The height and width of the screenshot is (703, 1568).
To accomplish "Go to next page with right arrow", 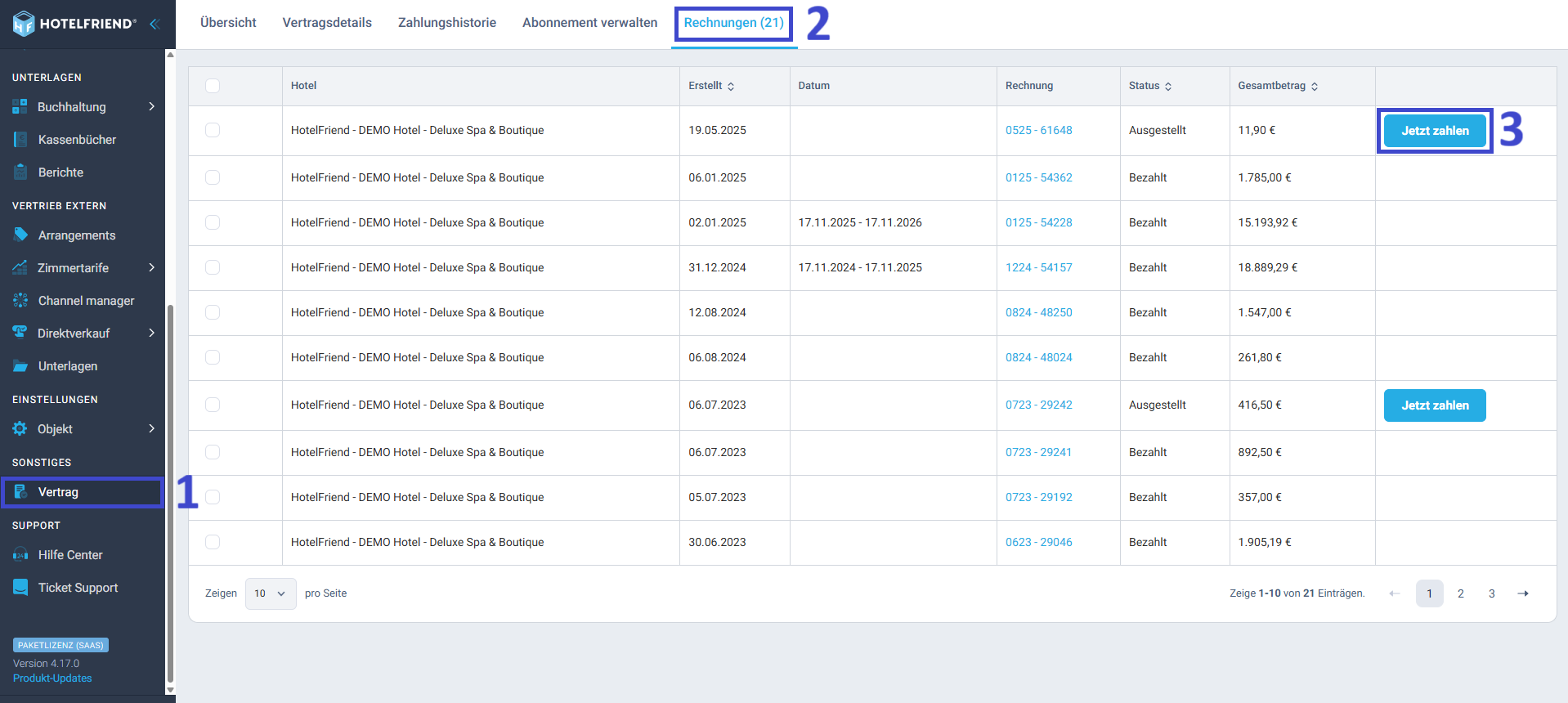I will coord(1523,593).
